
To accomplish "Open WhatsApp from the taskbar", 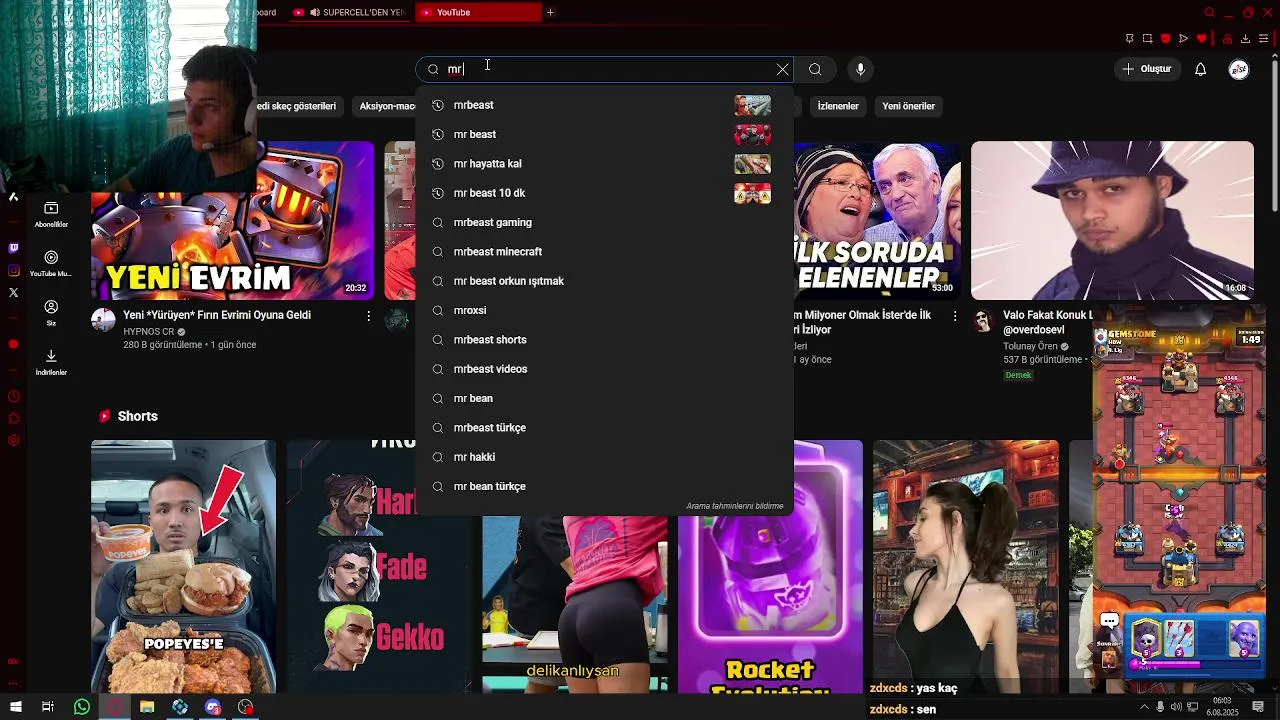I will [82, 707].
